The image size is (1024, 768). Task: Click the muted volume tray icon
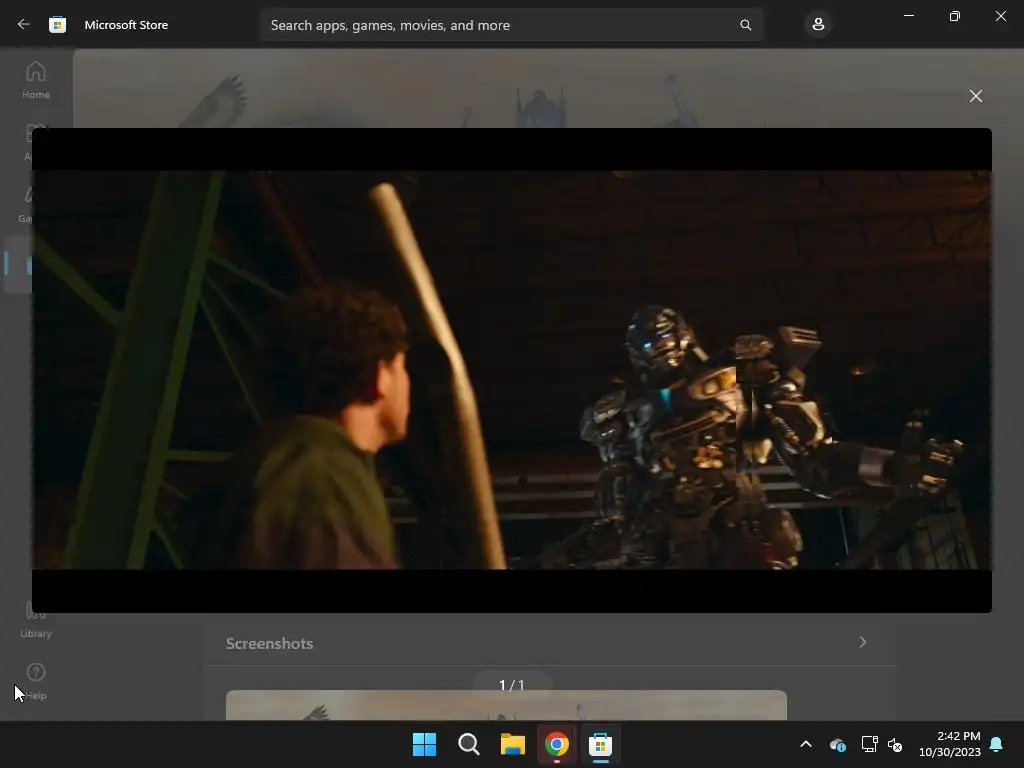(x=895, y=744)
